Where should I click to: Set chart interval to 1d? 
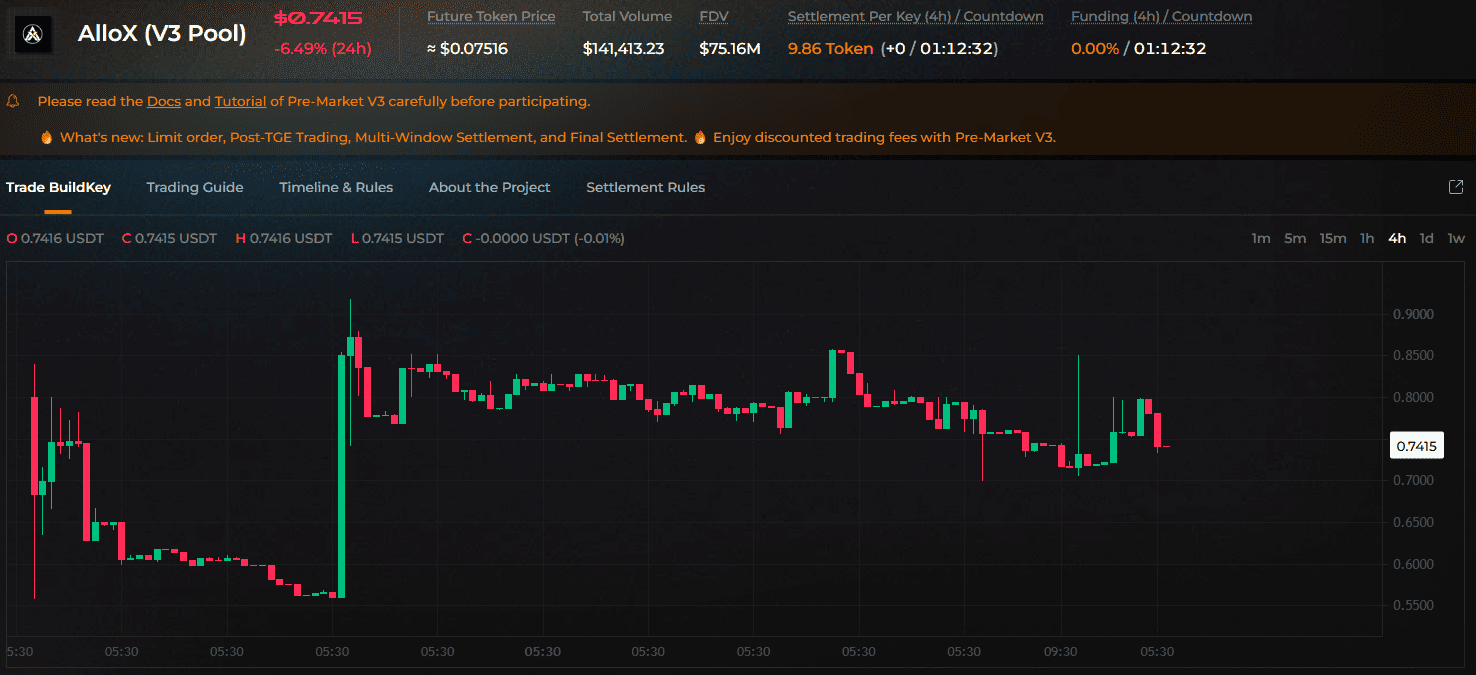[1427, 238]
